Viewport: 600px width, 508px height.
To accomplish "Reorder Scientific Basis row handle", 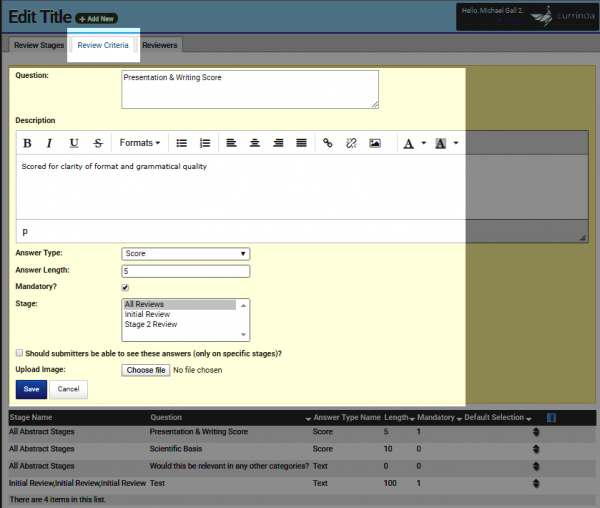I will pos(536,449).
